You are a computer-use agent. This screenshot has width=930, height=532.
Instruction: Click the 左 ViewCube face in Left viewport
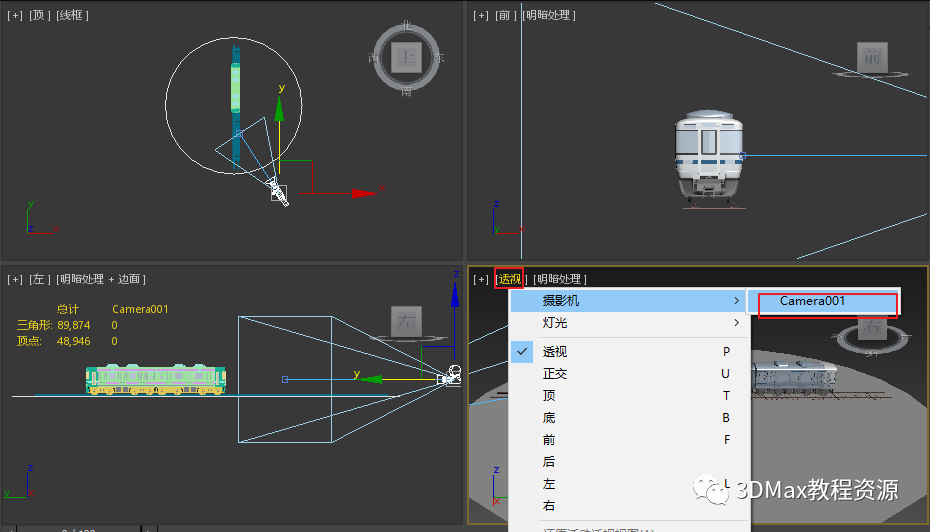406,321
